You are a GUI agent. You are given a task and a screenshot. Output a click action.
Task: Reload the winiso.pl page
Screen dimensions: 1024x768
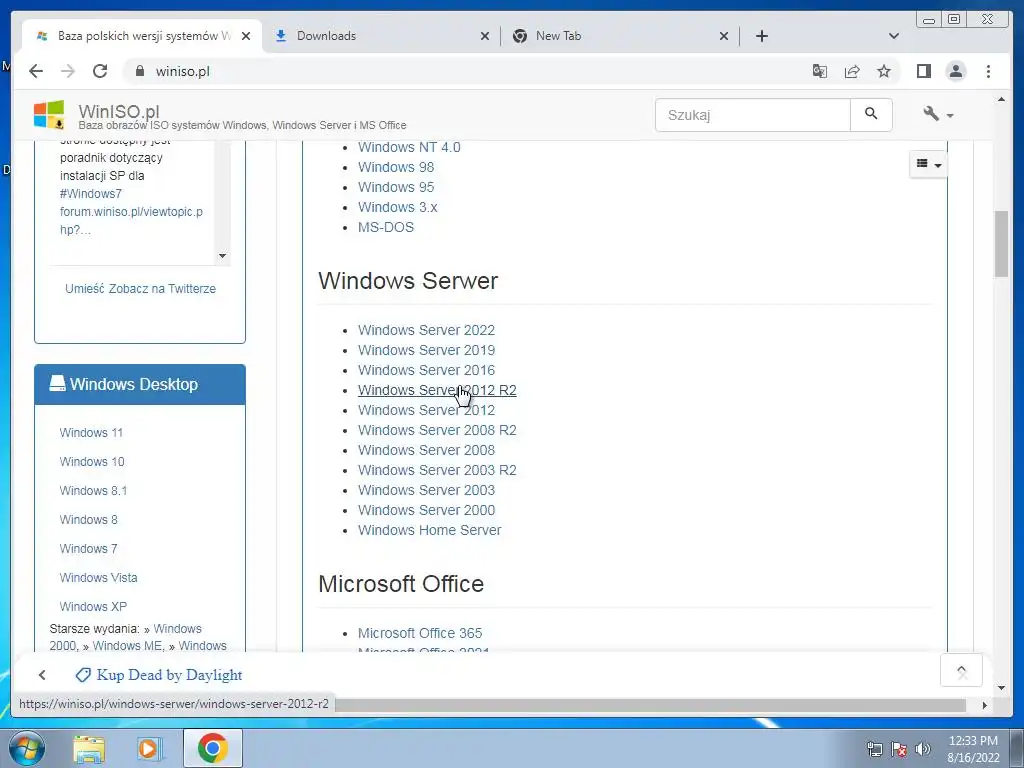[x=100, y=71]
